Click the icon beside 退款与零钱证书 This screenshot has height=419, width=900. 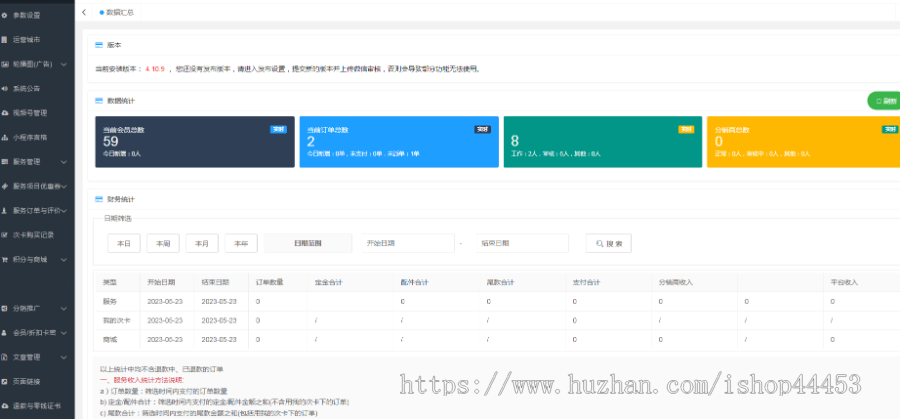pos(5,406)
